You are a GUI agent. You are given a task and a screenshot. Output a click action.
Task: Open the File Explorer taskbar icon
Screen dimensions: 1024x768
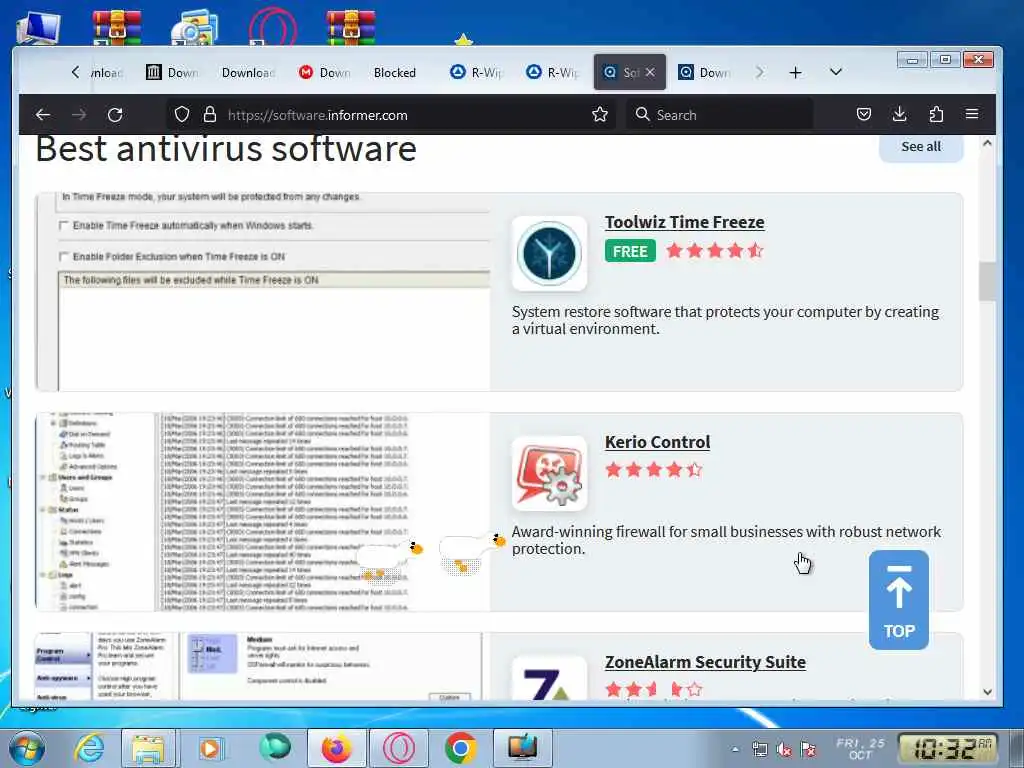click(x=148, y=748)
